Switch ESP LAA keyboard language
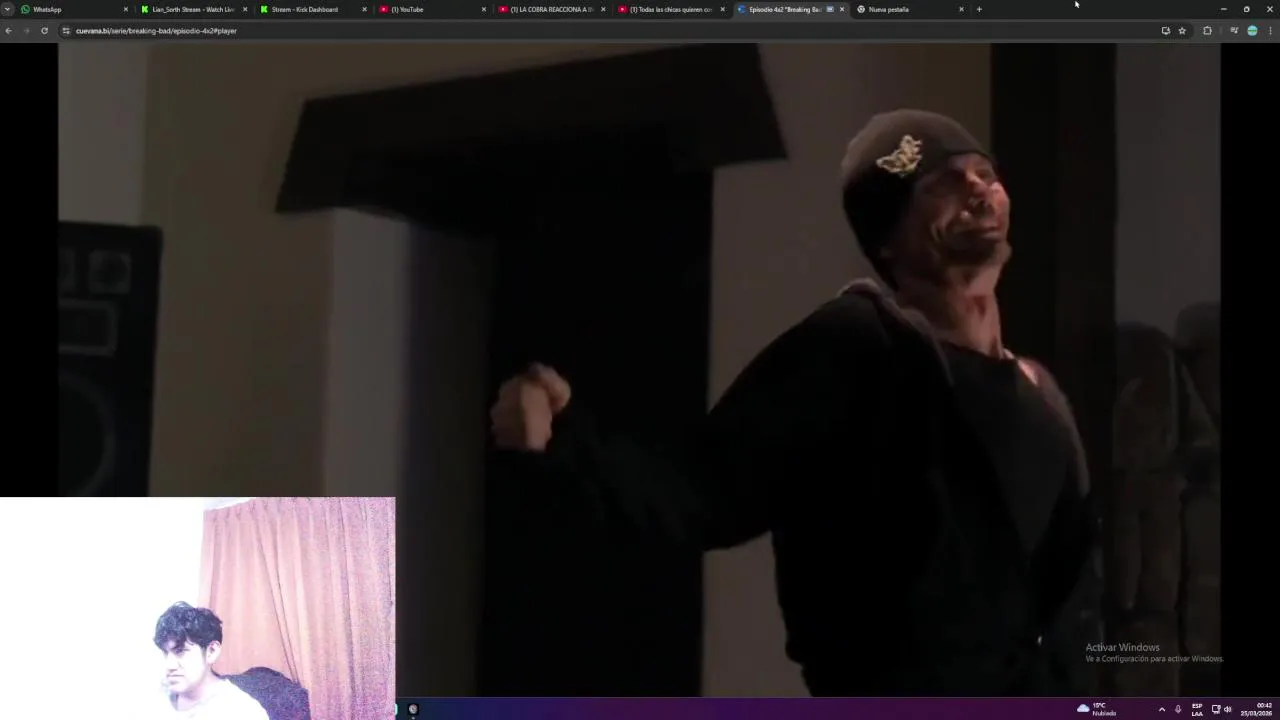Viewport: 1280px width, 720px height. [1197, 709]
